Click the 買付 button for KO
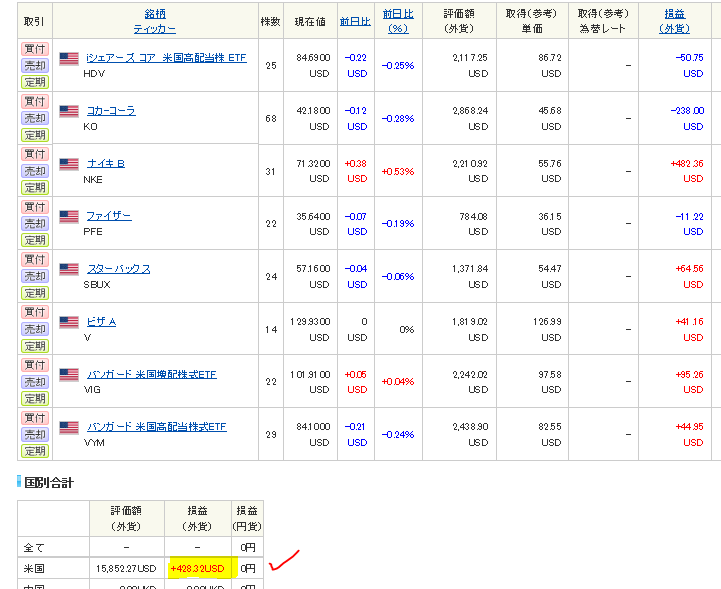721x589 pixels. coord(35,102)
